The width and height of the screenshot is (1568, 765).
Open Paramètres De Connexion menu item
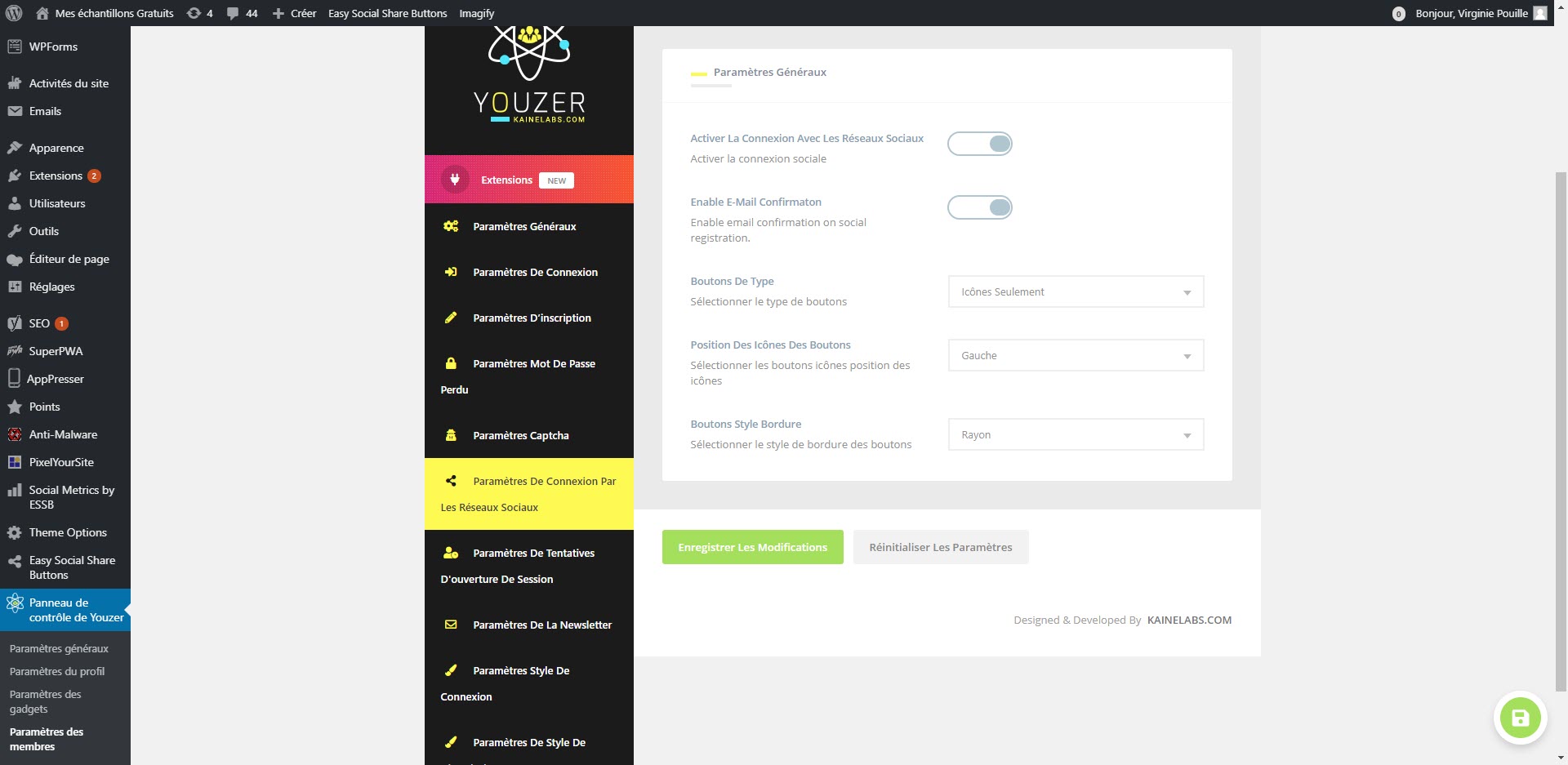pyautogui.click(x=529, y=272)
